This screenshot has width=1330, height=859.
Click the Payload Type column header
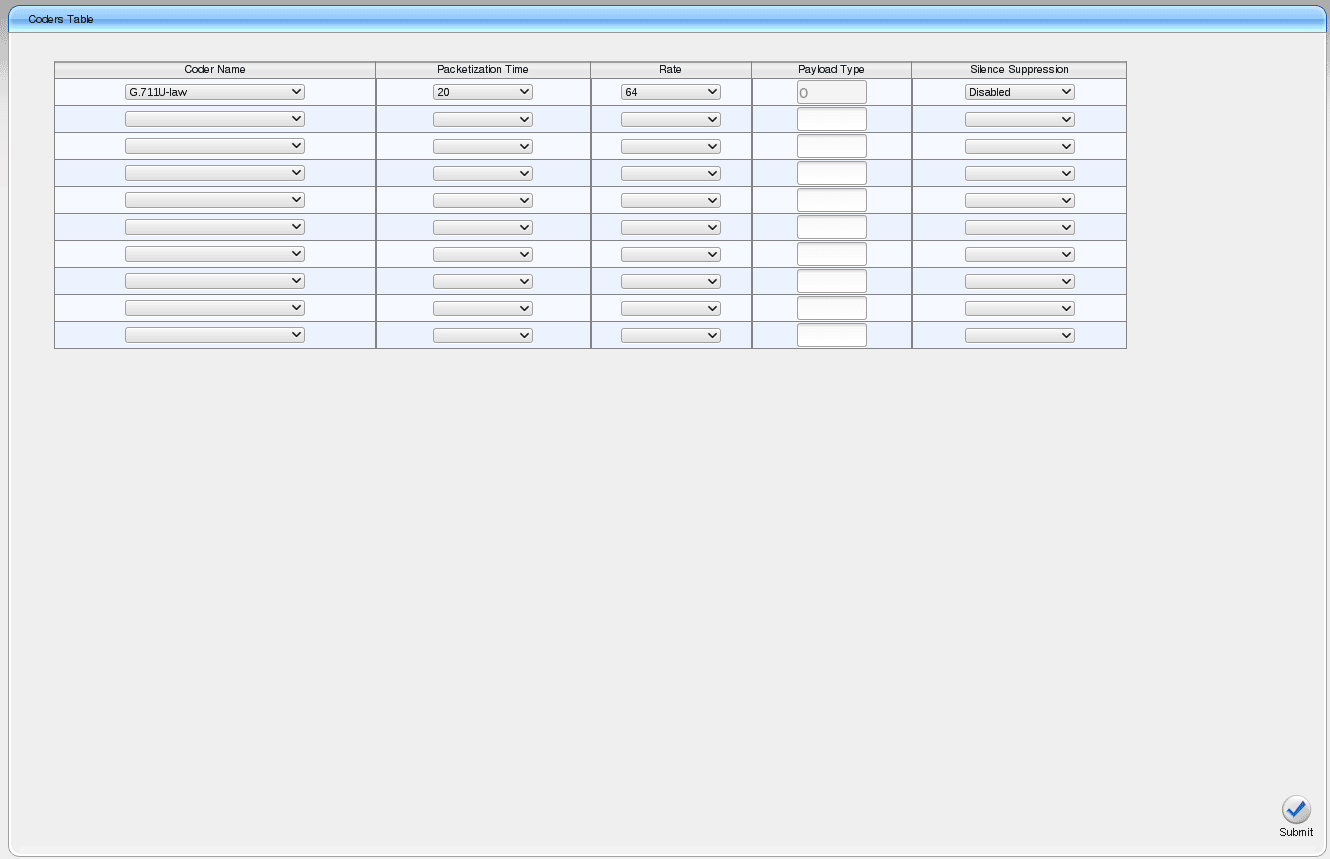(x=832, y=70)
